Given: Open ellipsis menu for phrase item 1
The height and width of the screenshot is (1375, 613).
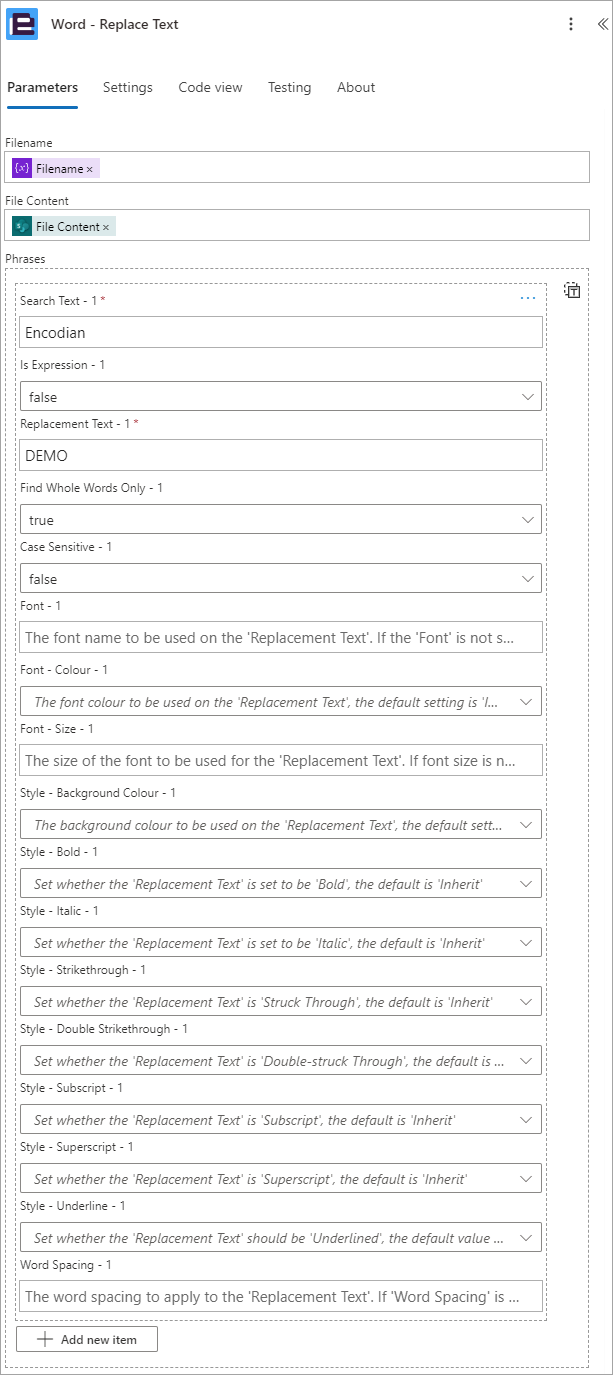Looking at the screenshot, I should pyautogui.click(x=528, y=298).
